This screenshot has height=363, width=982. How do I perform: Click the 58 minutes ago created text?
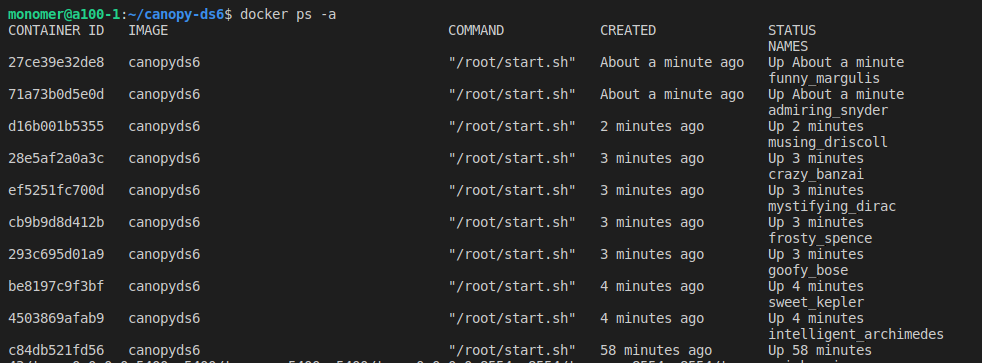coord(656,350)
